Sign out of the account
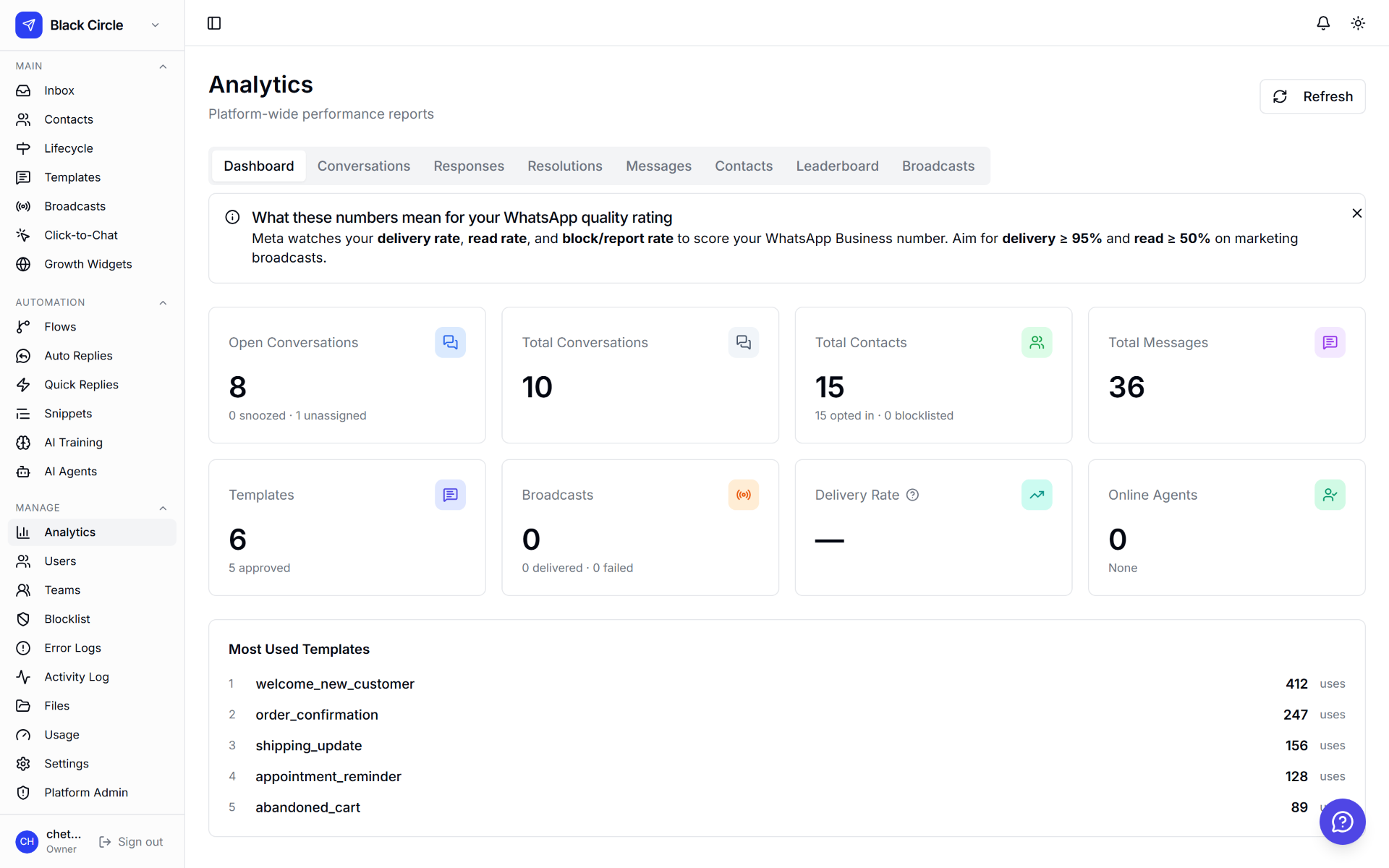Viewport: 1389px width, 868px height. [x=131, y=842]
